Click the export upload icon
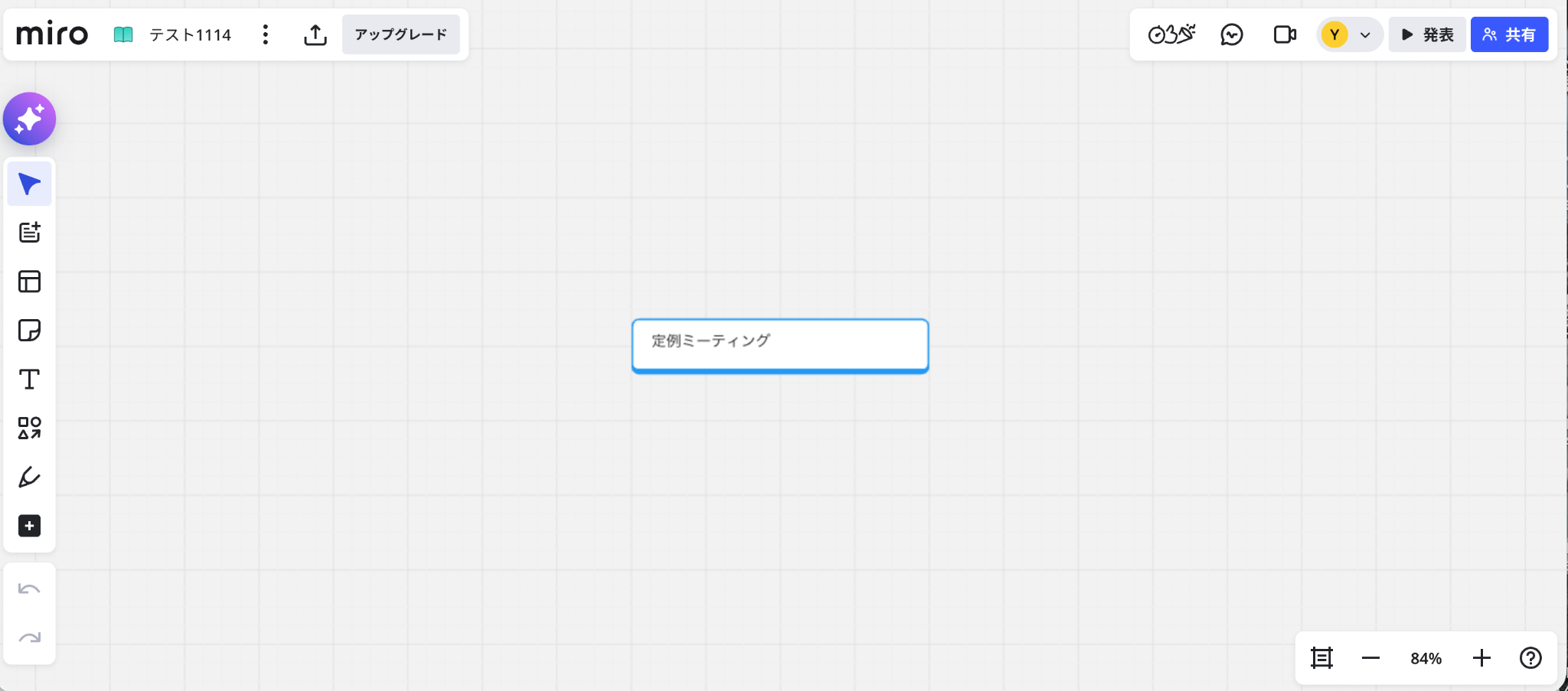 click(x=315, y=34)
